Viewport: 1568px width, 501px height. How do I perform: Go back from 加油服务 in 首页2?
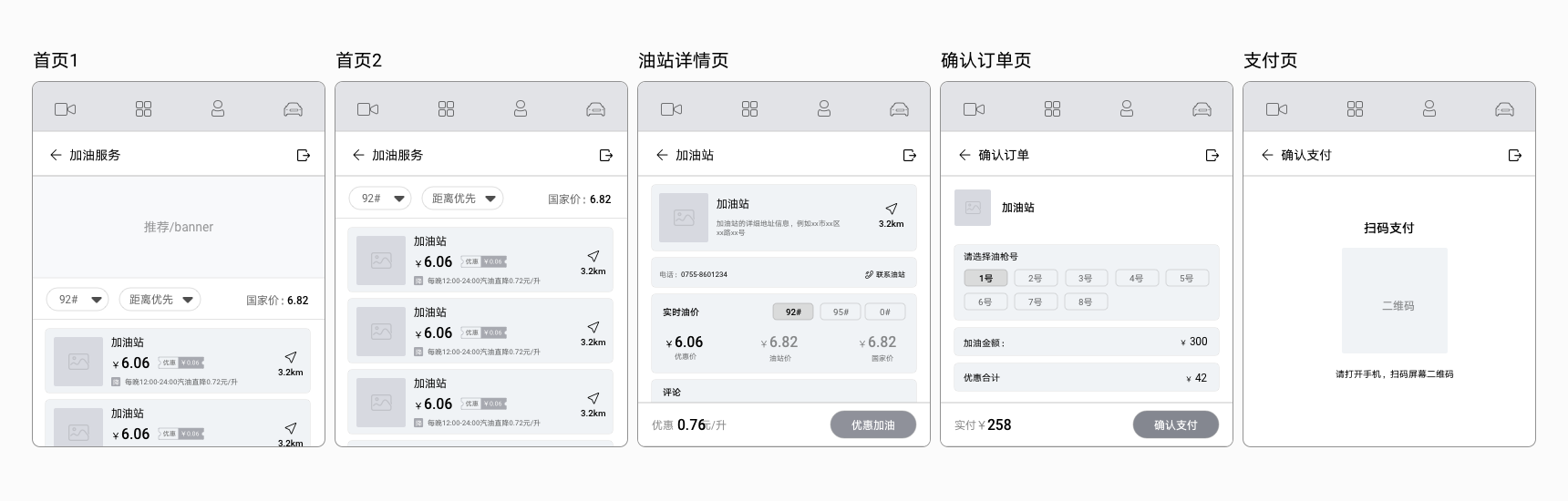[x=358, y=155]
